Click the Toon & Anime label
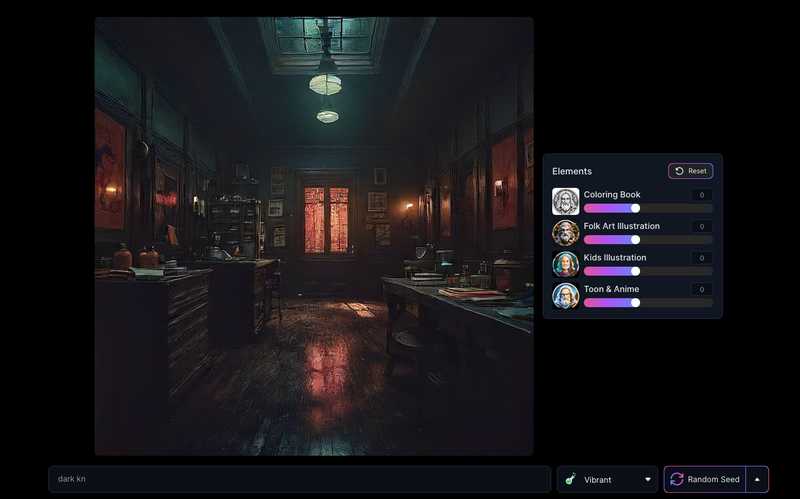The height and width of the screenshot is (499, 800). pos(611,289)
